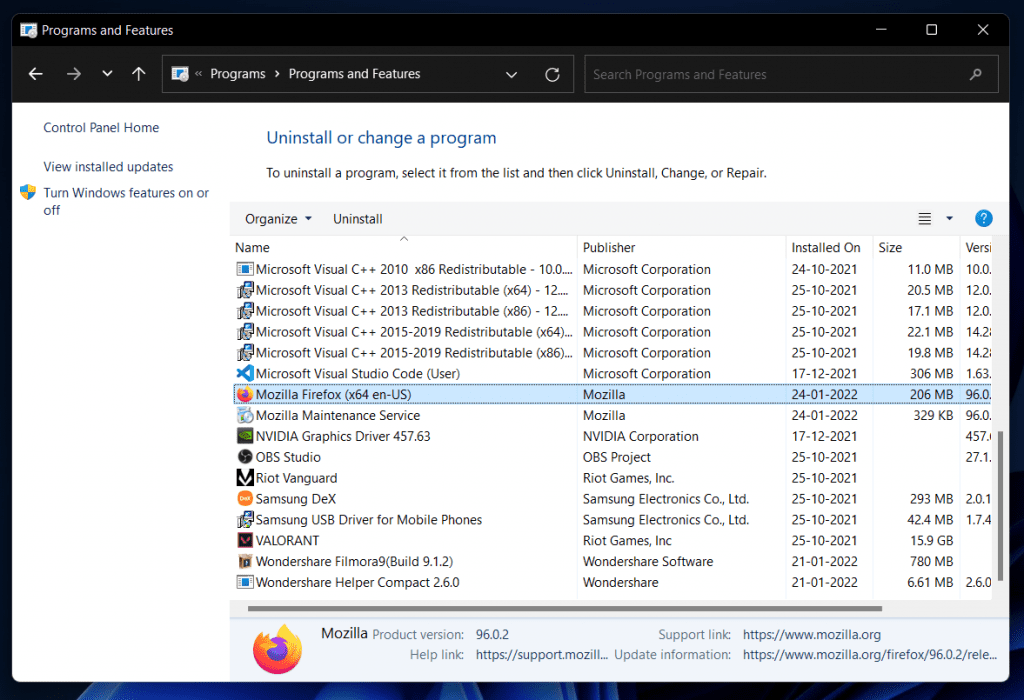Click the OBS Studio icon
This screenshot has height=700, width=1024.
coord(244,457)
